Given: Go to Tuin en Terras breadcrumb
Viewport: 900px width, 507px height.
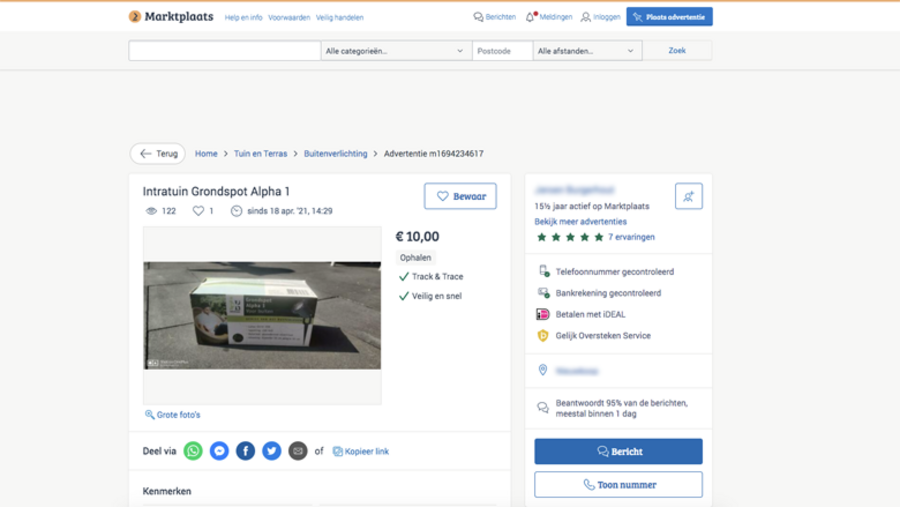Looking at the screenshot, I should pos(261,153).
